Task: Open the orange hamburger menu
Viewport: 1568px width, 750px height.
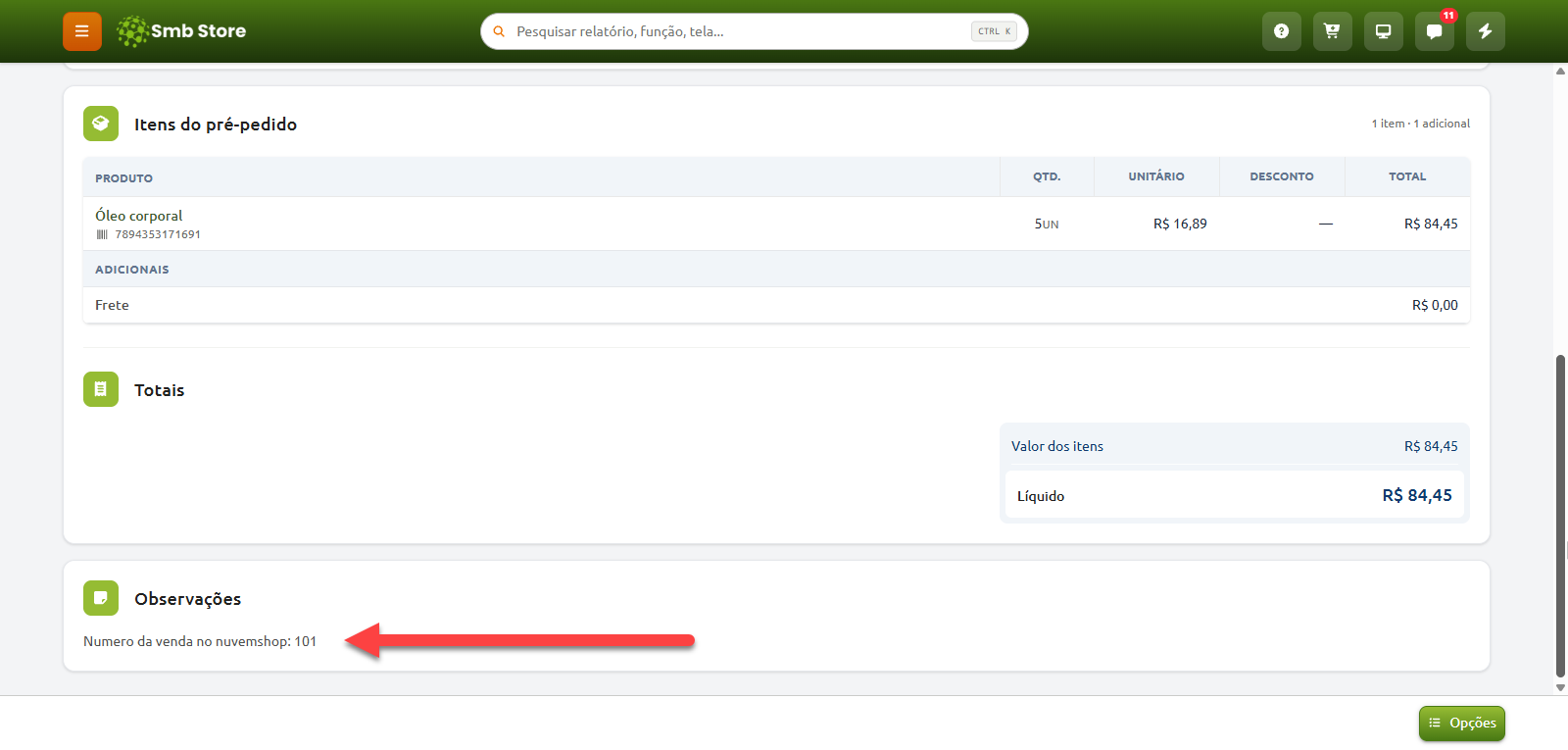Action: [x=82, y=31]
